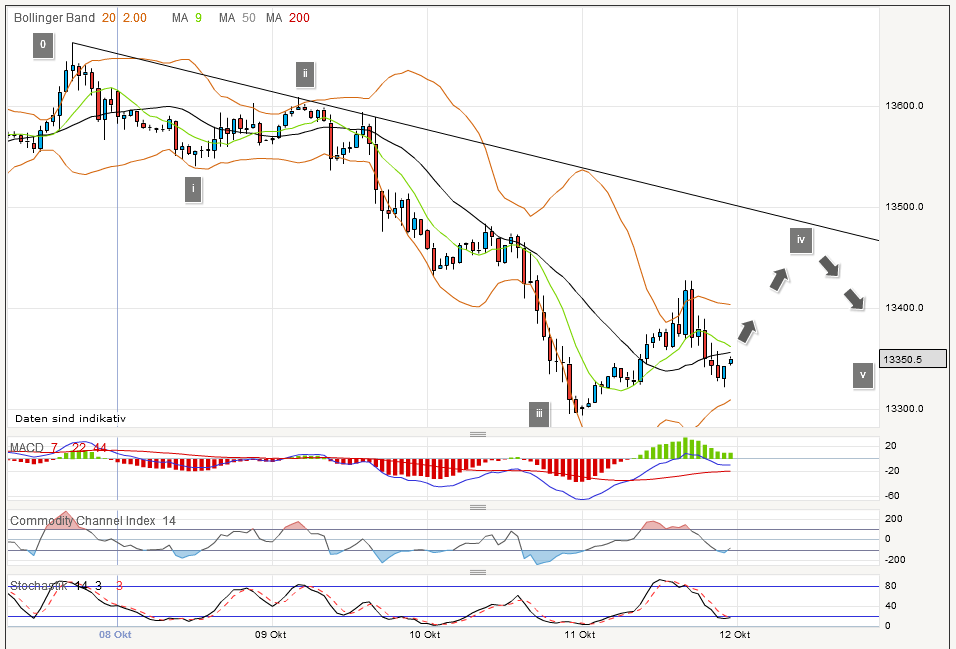Click the grey MA 50 indicator label
This screenshot has width=956, height=649.
point(237,18)
